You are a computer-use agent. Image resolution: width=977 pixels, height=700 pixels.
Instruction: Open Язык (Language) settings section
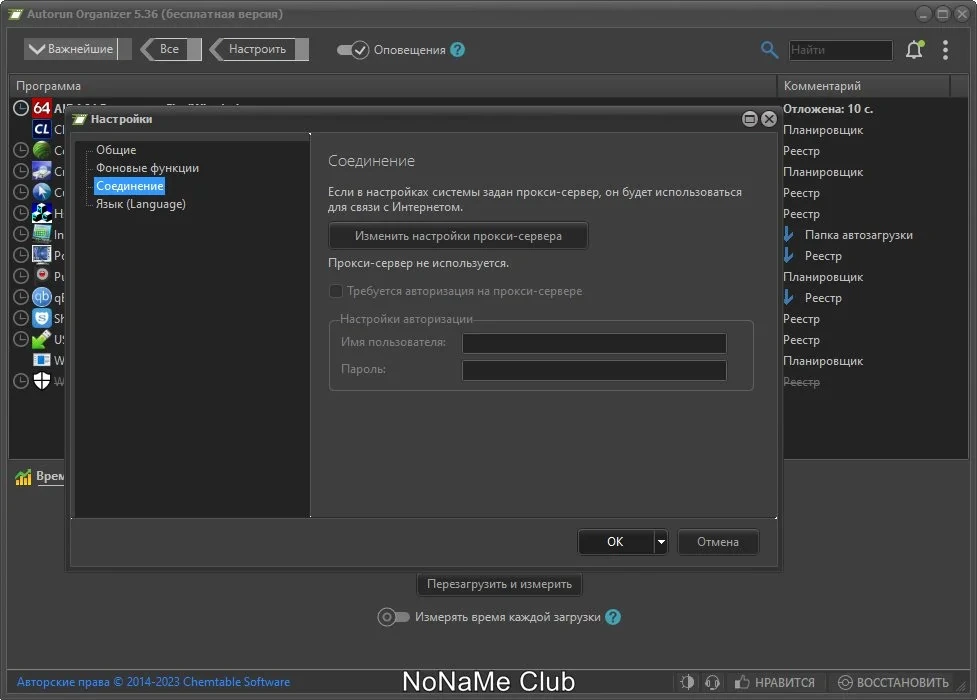click(141, 204)
